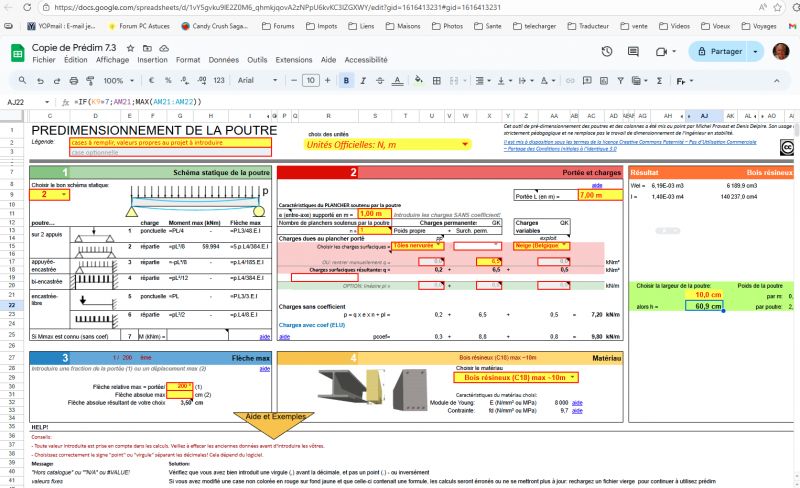Expand the Unités Officielles units dropdown
The height and width of the screenshot is (488, 800).
[466, 144]
